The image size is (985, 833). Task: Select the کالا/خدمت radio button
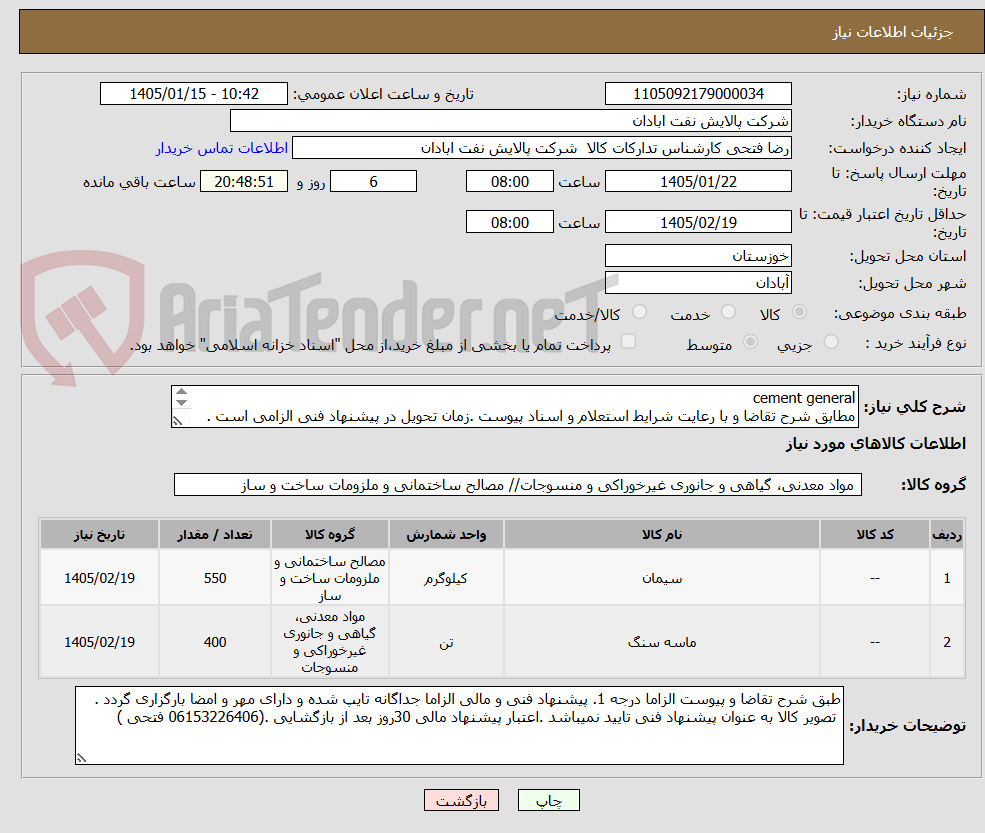click(x=639, y=312)
